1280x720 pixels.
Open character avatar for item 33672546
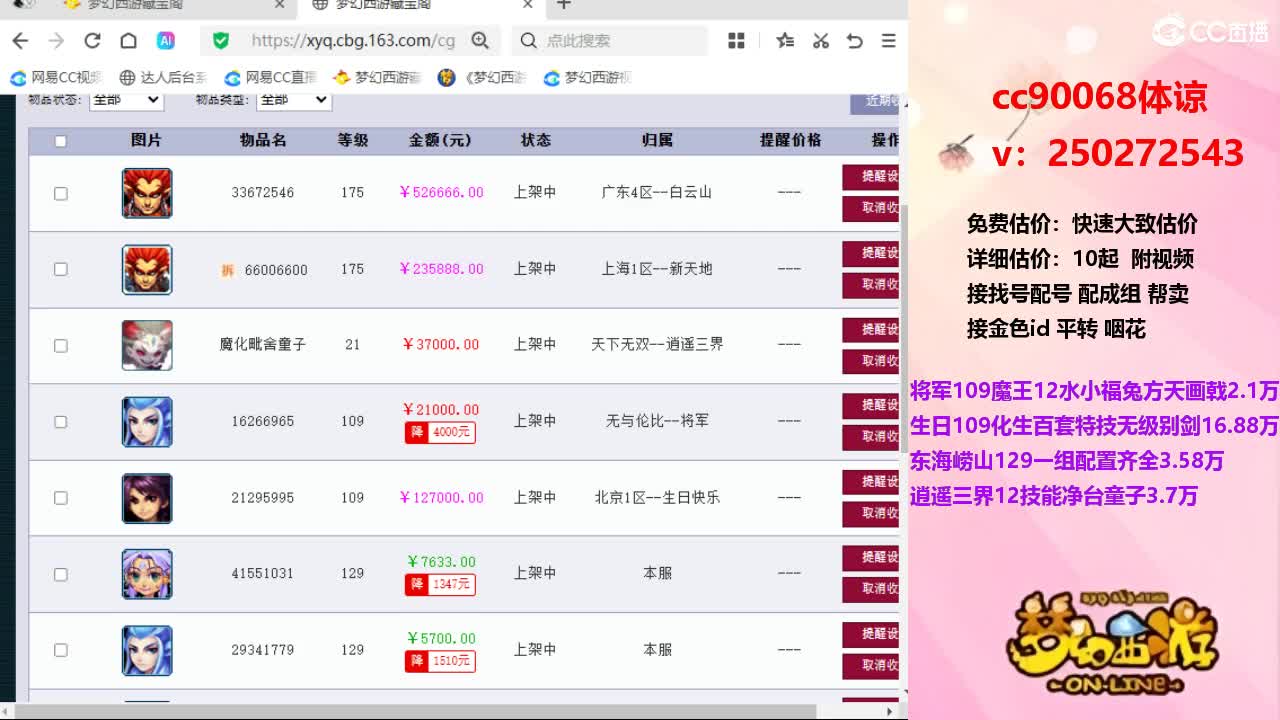(x=147, y=193)
